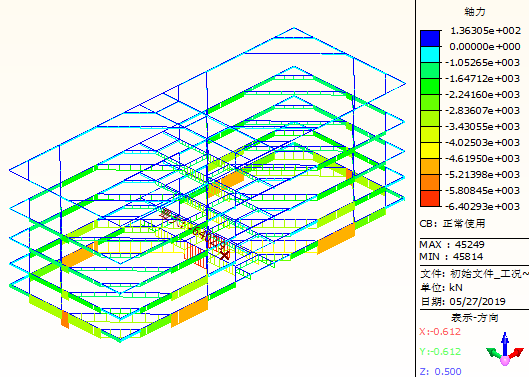The height and width of the screenshot is (377, 529).
Task: Select the 1.36305e+002 legend value
Action: [485, 31]
